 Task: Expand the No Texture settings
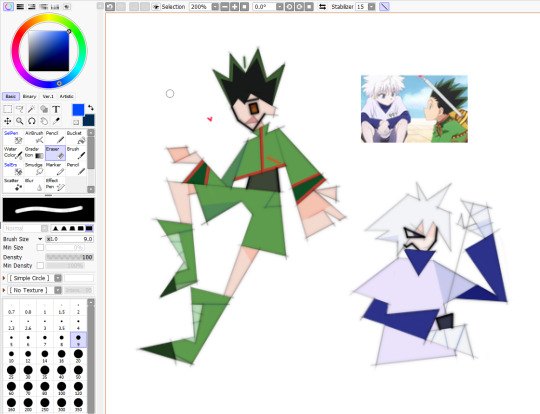tap(4, 290)
